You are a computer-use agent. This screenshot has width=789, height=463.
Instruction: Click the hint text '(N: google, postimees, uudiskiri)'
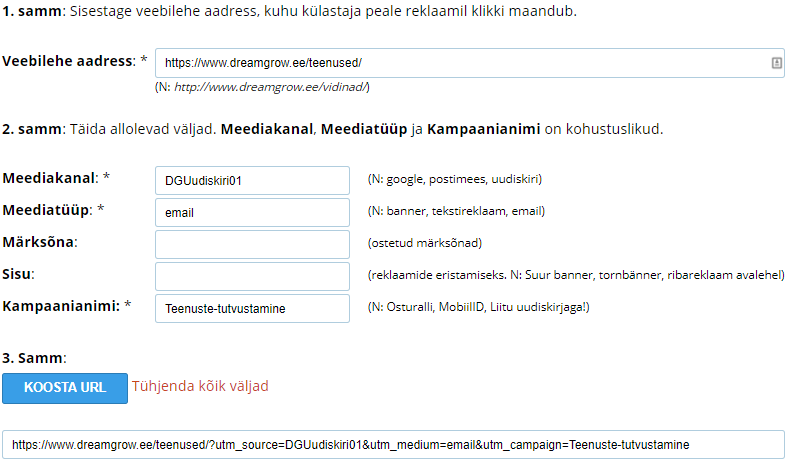click(455, 179)
